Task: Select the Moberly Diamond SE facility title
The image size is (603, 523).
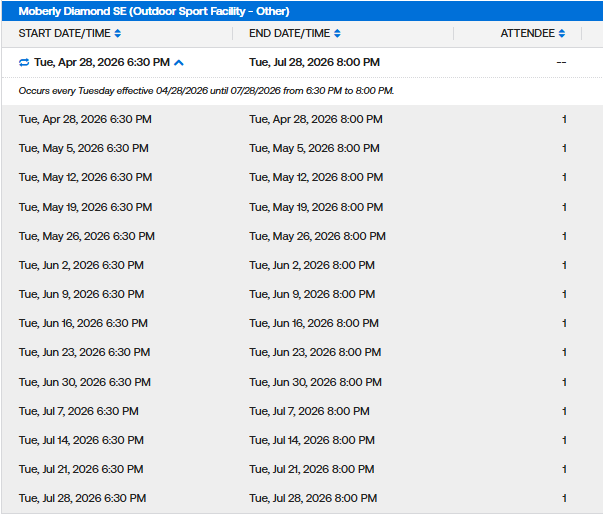Action: pos(154,12)
